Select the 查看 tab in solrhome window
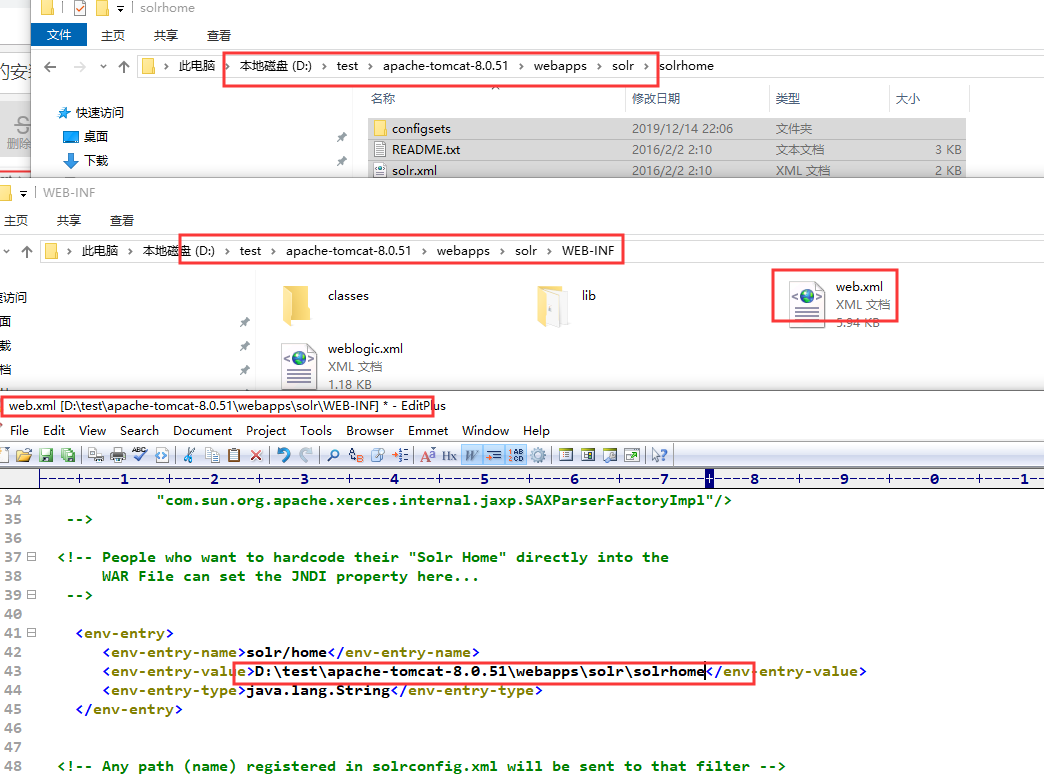 218,35
